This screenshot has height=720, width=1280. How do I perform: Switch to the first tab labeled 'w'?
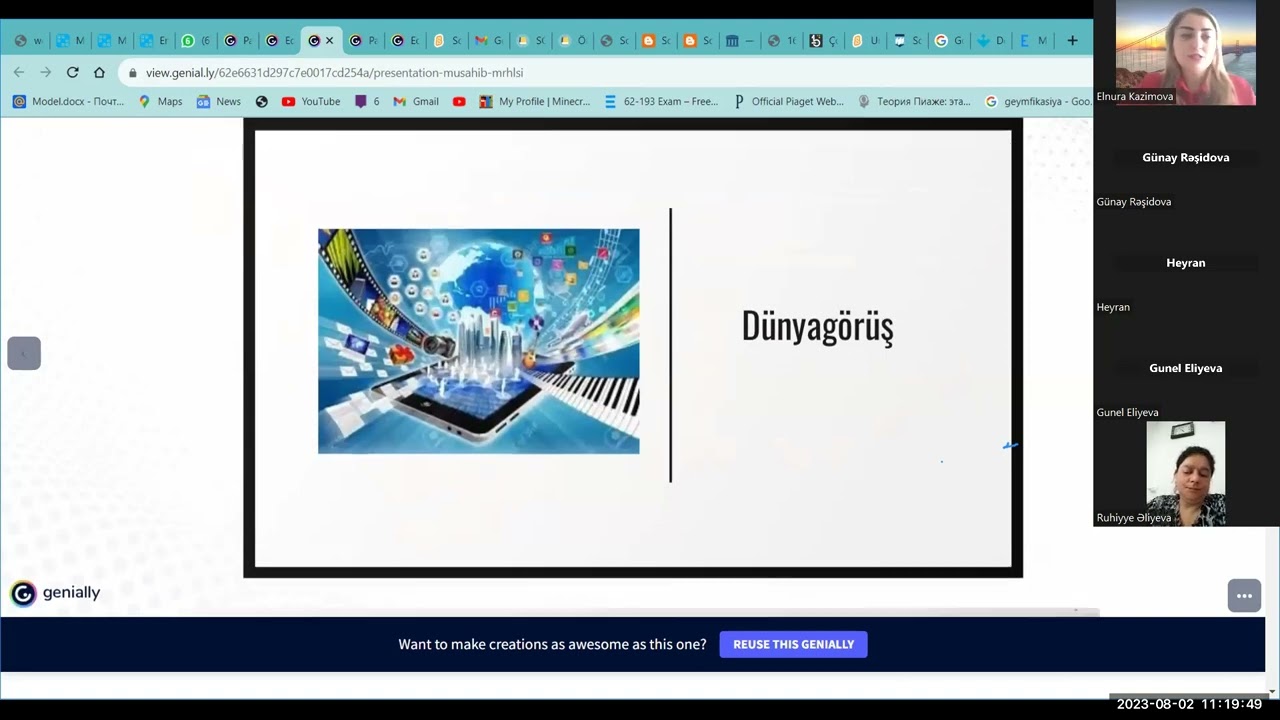[x=28, y=41]
